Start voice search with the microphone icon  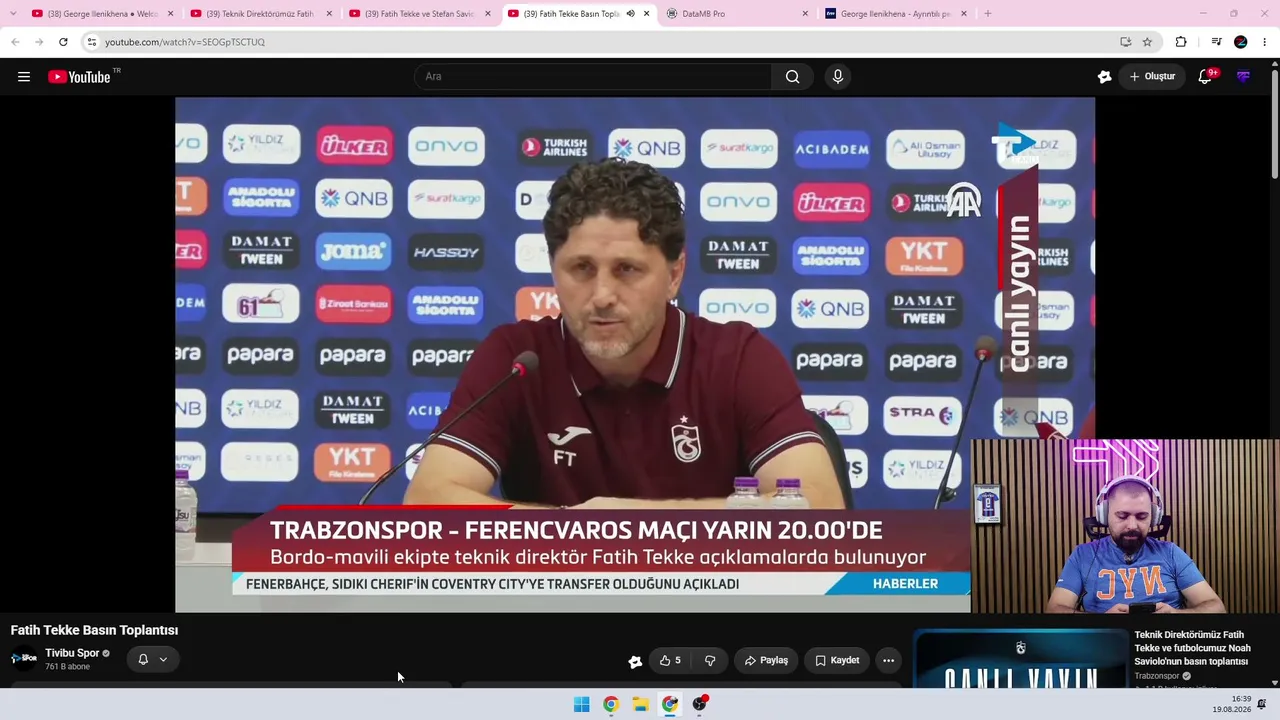tap(838, 77)
